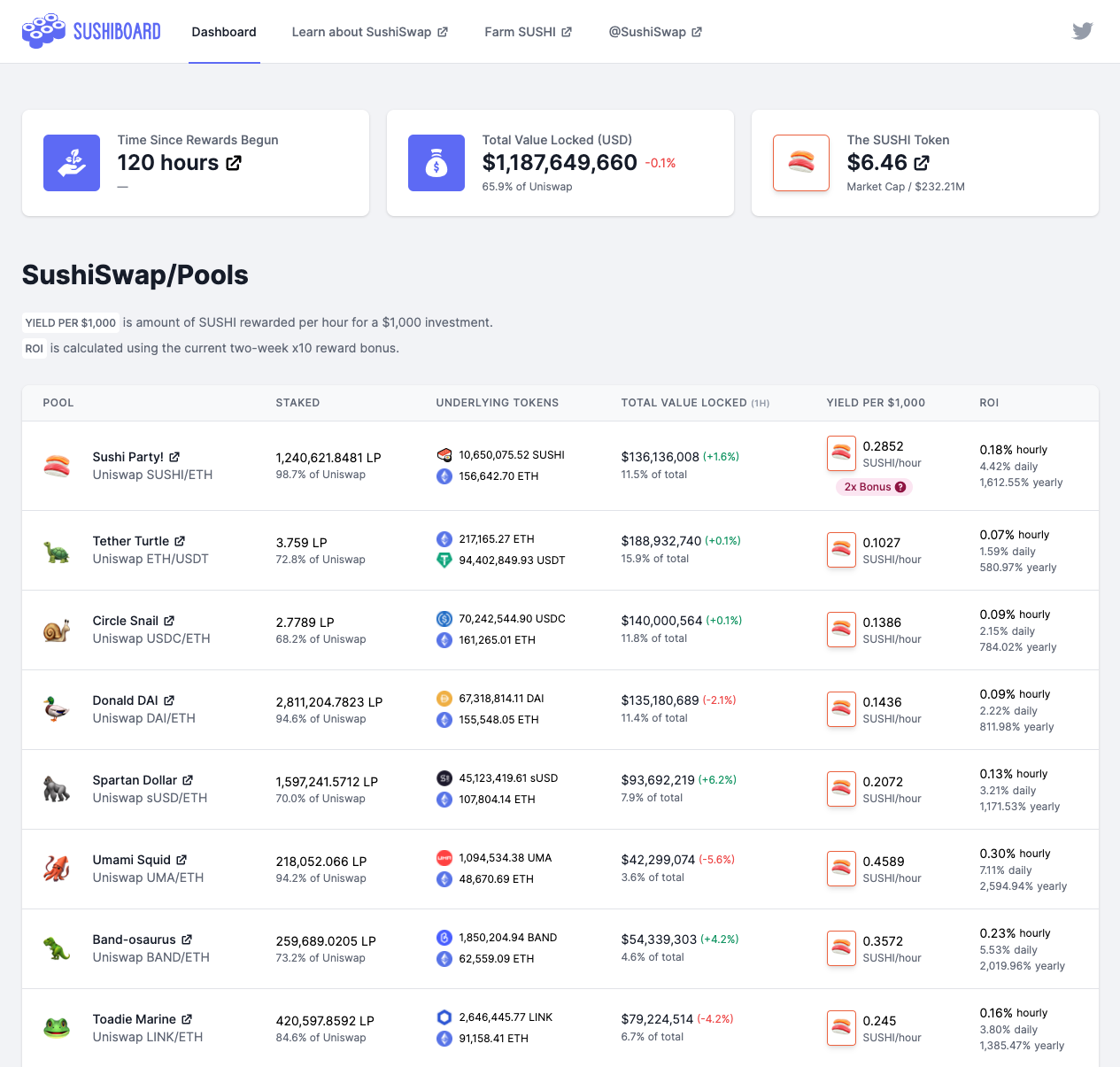This screenshot has height=1067, width=1120.
Task: Click the 65.9% of Uniswap text under total
Action: click(x=527, y=187)
